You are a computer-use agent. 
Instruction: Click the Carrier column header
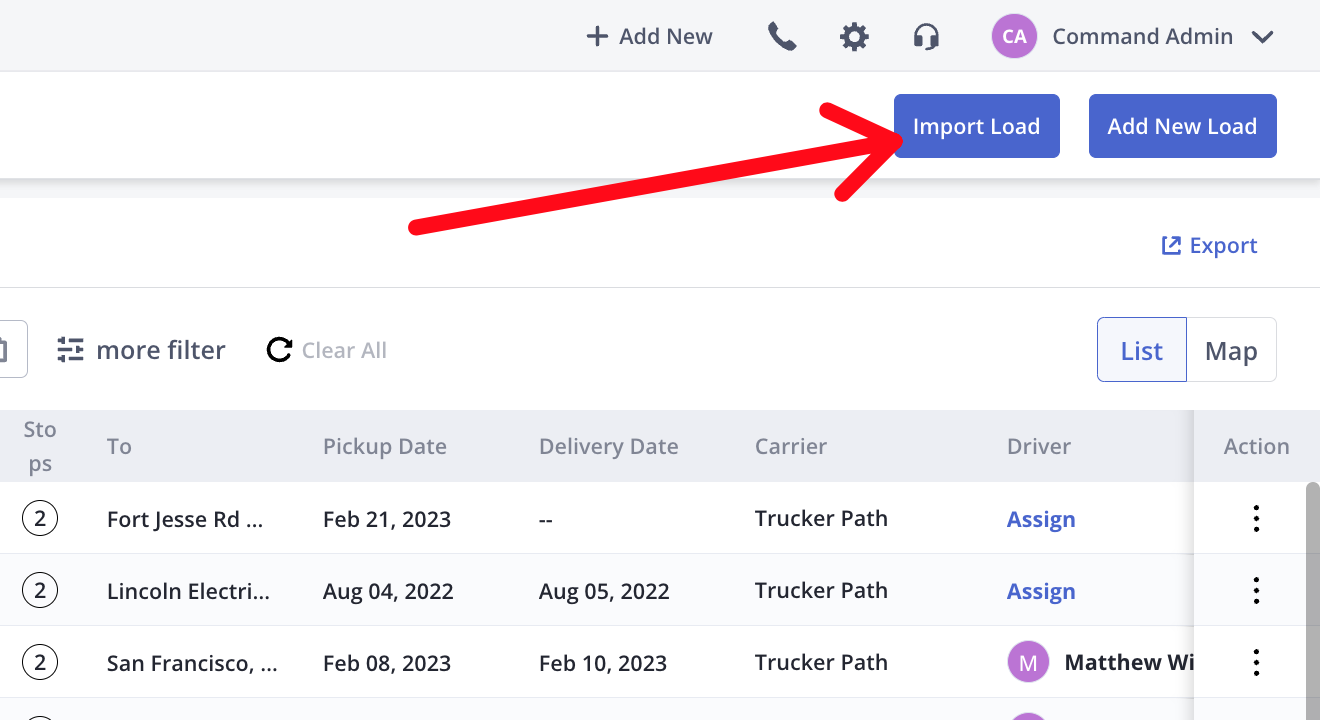[x=791, y=446]
